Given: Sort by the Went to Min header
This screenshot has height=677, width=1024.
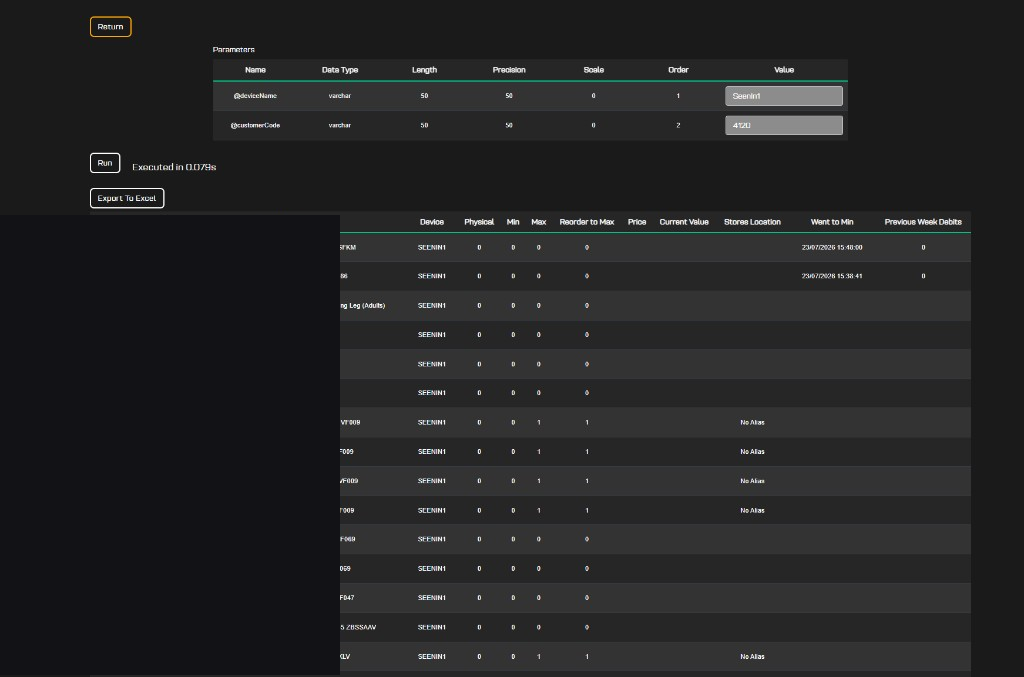Looking at the screenshot, I should click(832, 222).
